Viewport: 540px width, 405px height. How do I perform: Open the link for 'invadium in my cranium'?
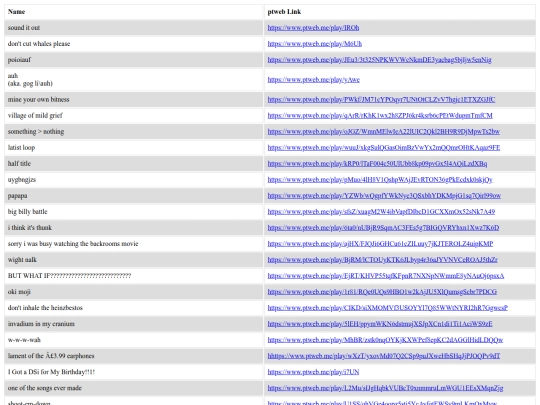coord(380,324)
